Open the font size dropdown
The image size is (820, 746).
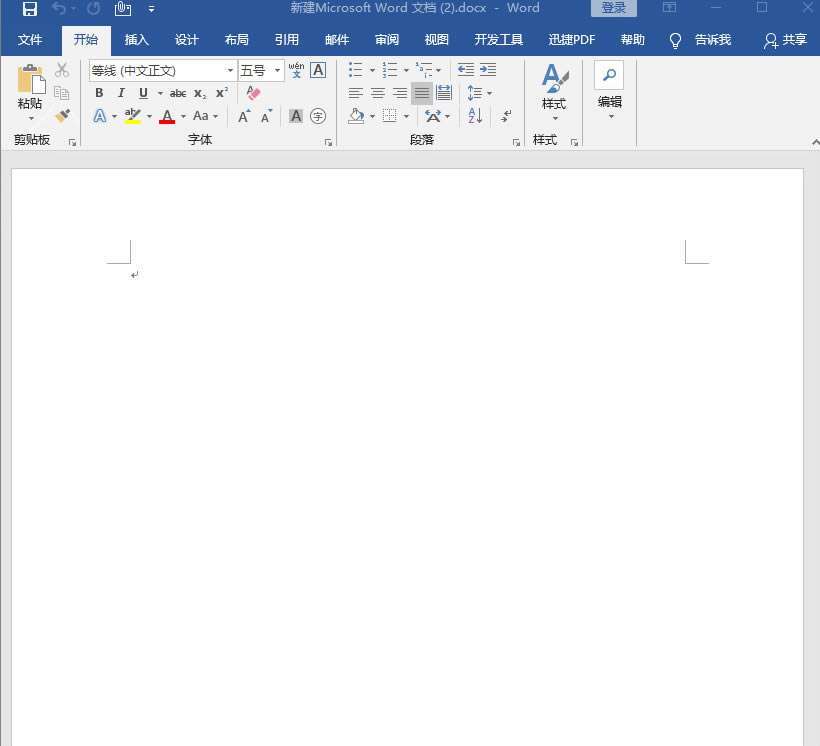[x=278, y=71]
